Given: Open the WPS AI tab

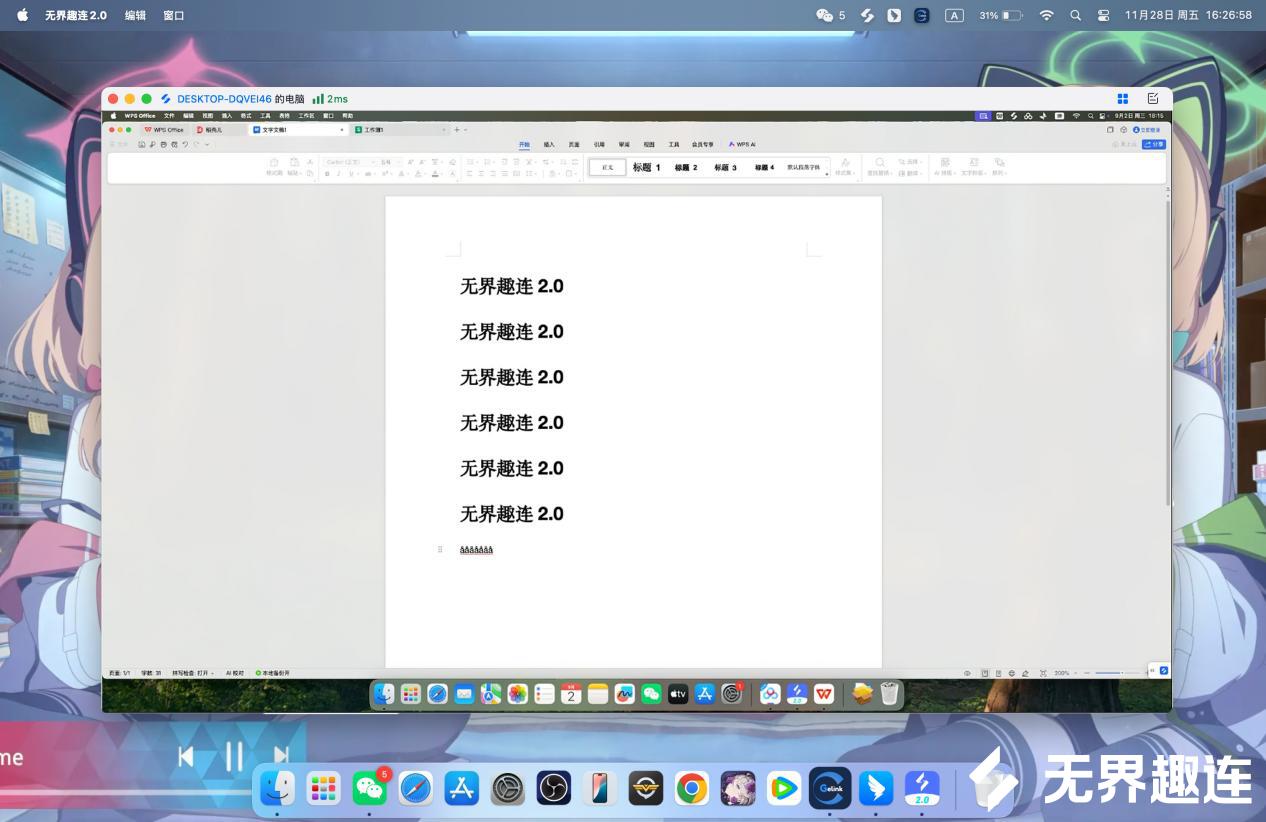Looking at the screenshot, I should 743,145.
